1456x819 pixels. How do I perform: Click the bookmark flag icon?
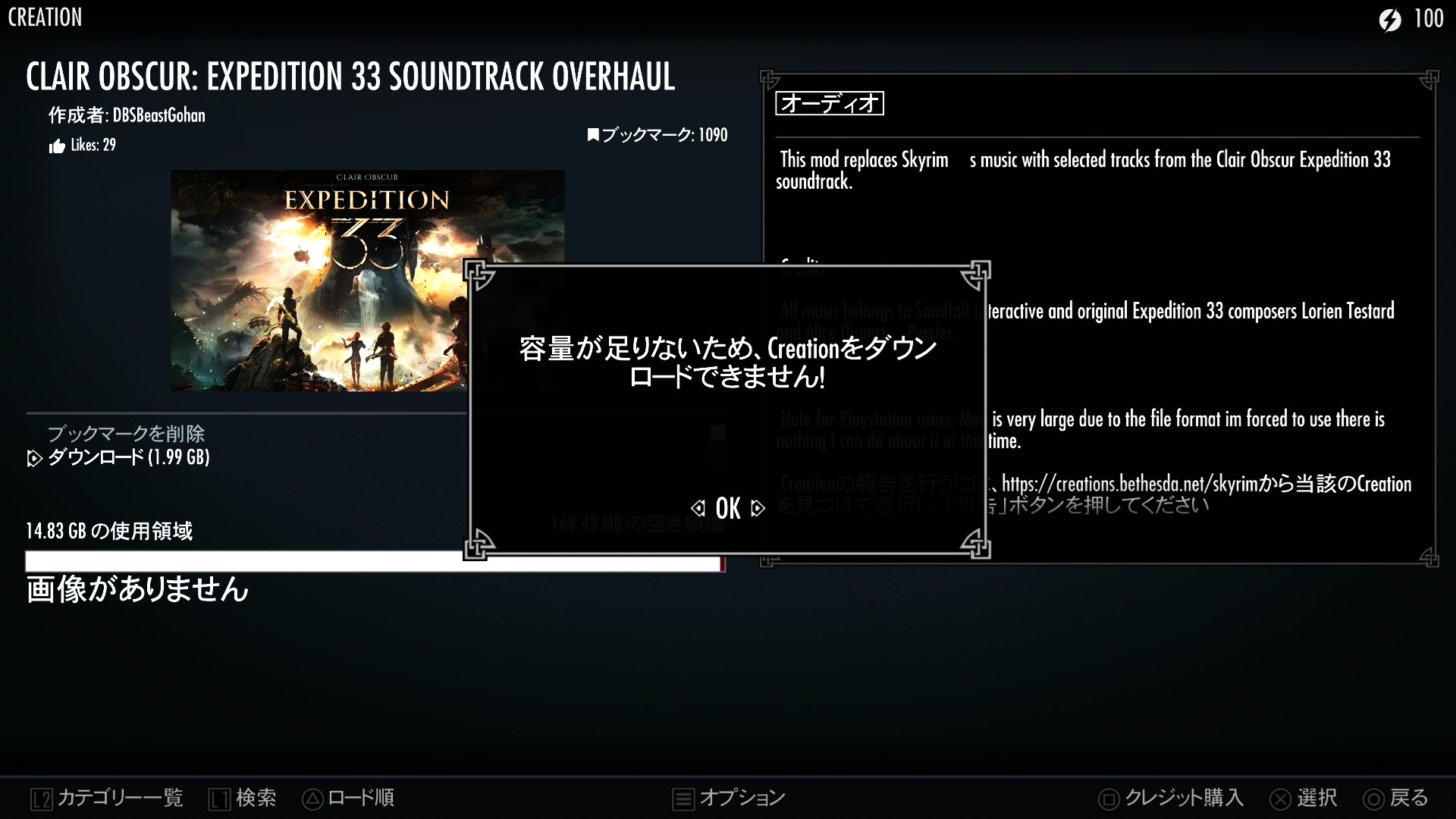pyautogui.click(x=593, y=135)
